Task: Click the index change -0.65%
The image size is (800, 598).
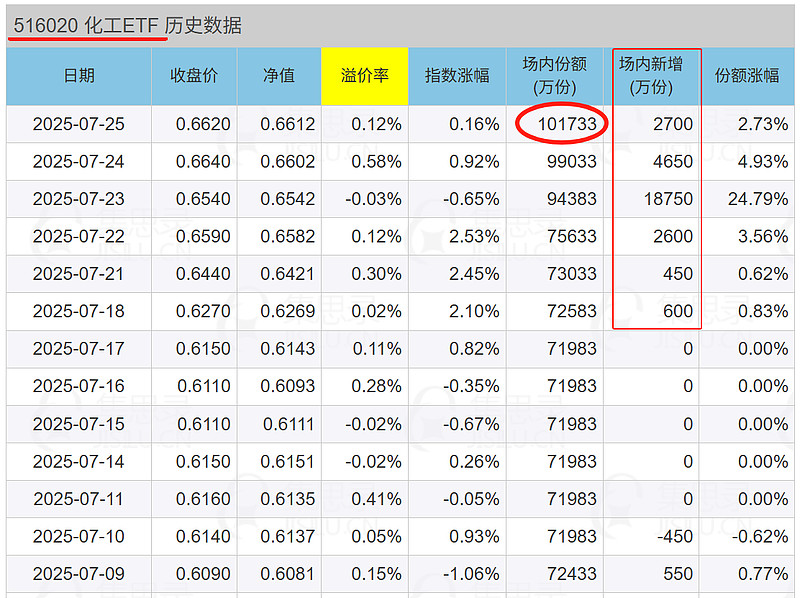Action: tap(471, 199)
